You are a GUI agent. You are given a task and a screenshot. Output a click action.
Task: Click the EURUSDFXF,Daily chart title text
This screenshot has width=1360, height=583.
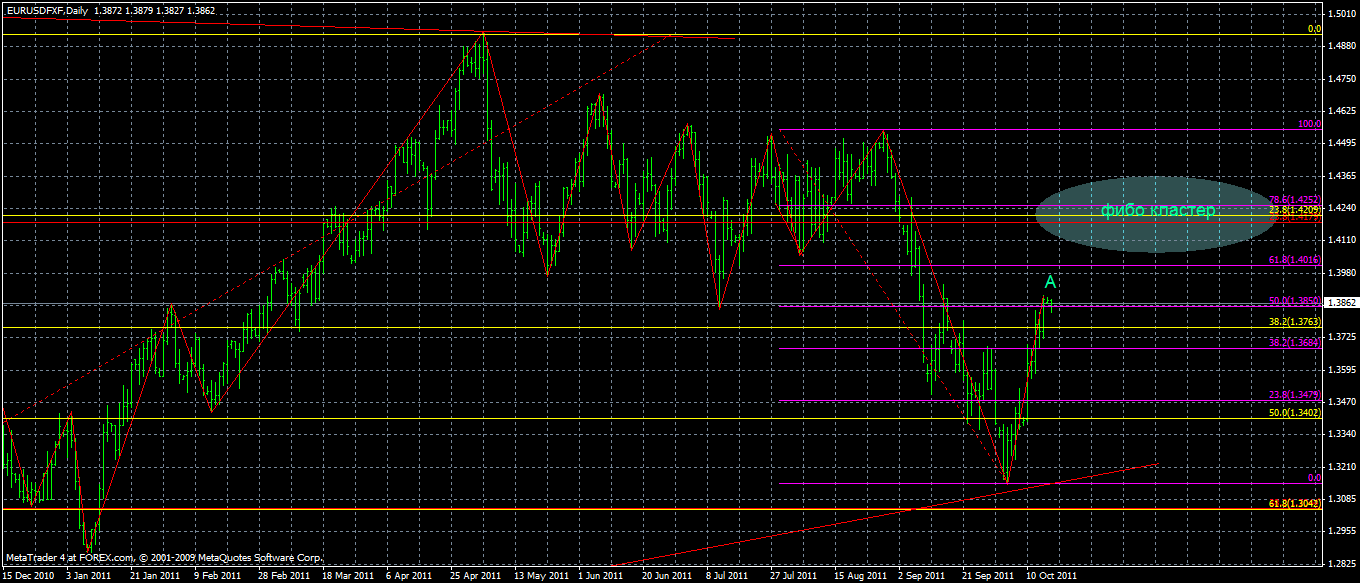(45, 10)
